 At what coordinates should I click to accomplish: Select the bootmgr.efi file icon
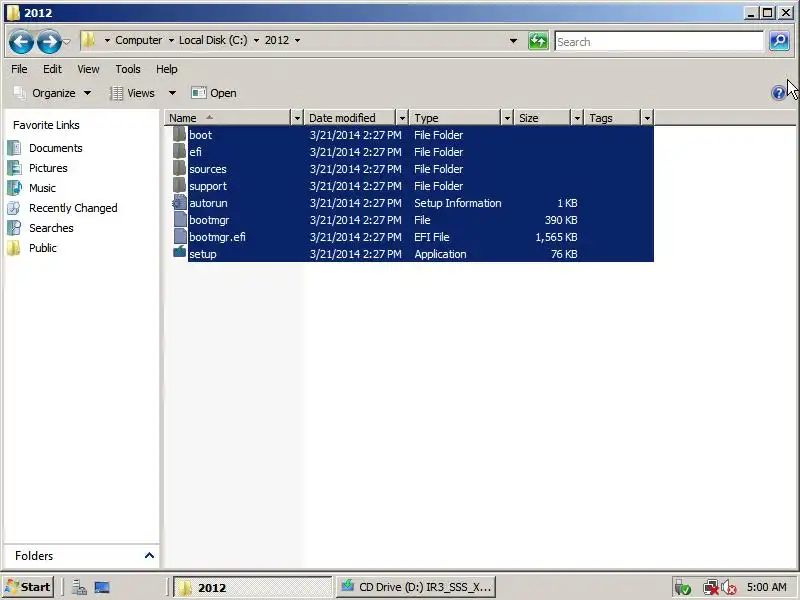(180, 236)
